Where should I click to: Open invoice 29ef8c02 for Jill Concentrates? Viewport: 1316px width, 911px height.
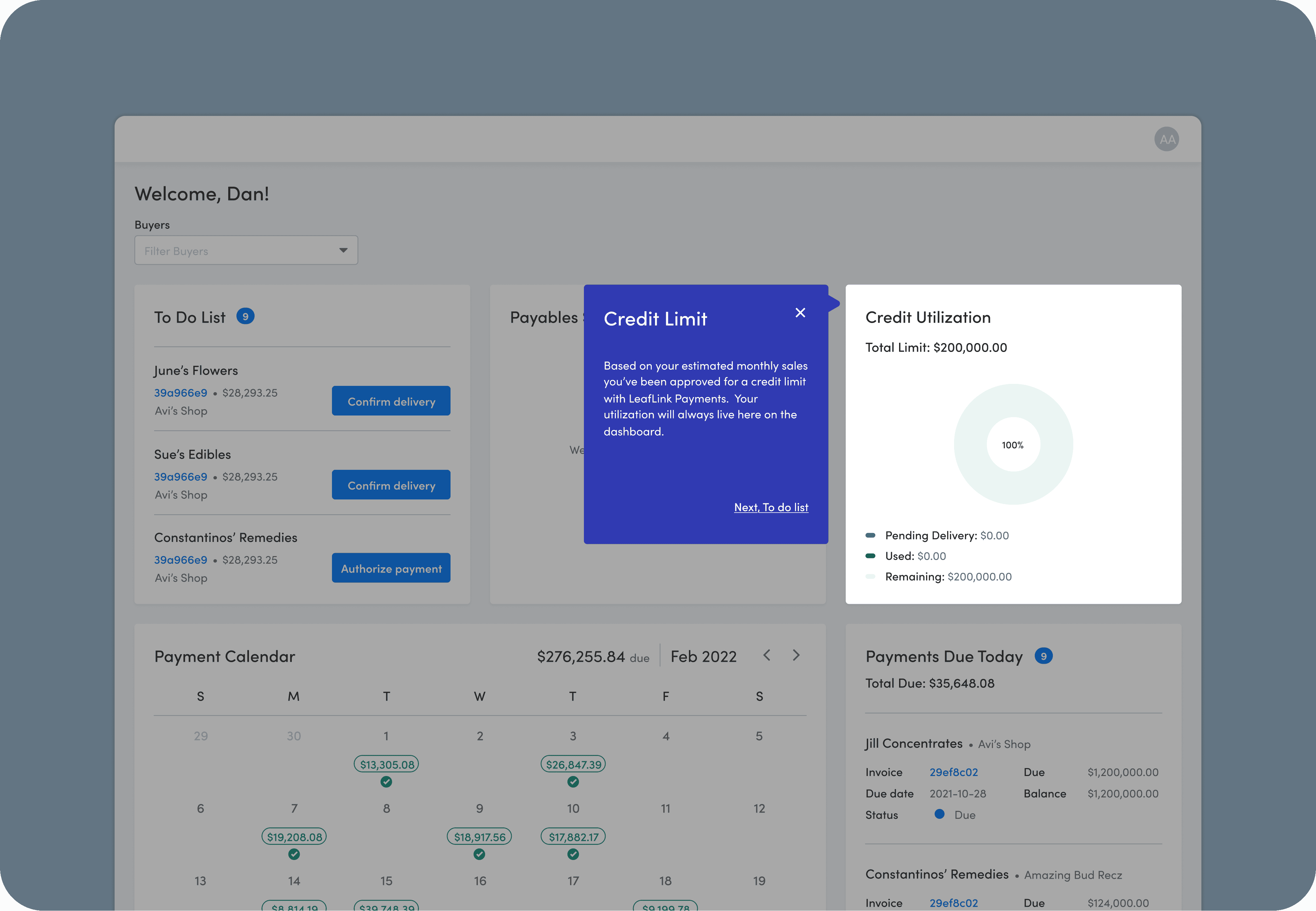953,772
